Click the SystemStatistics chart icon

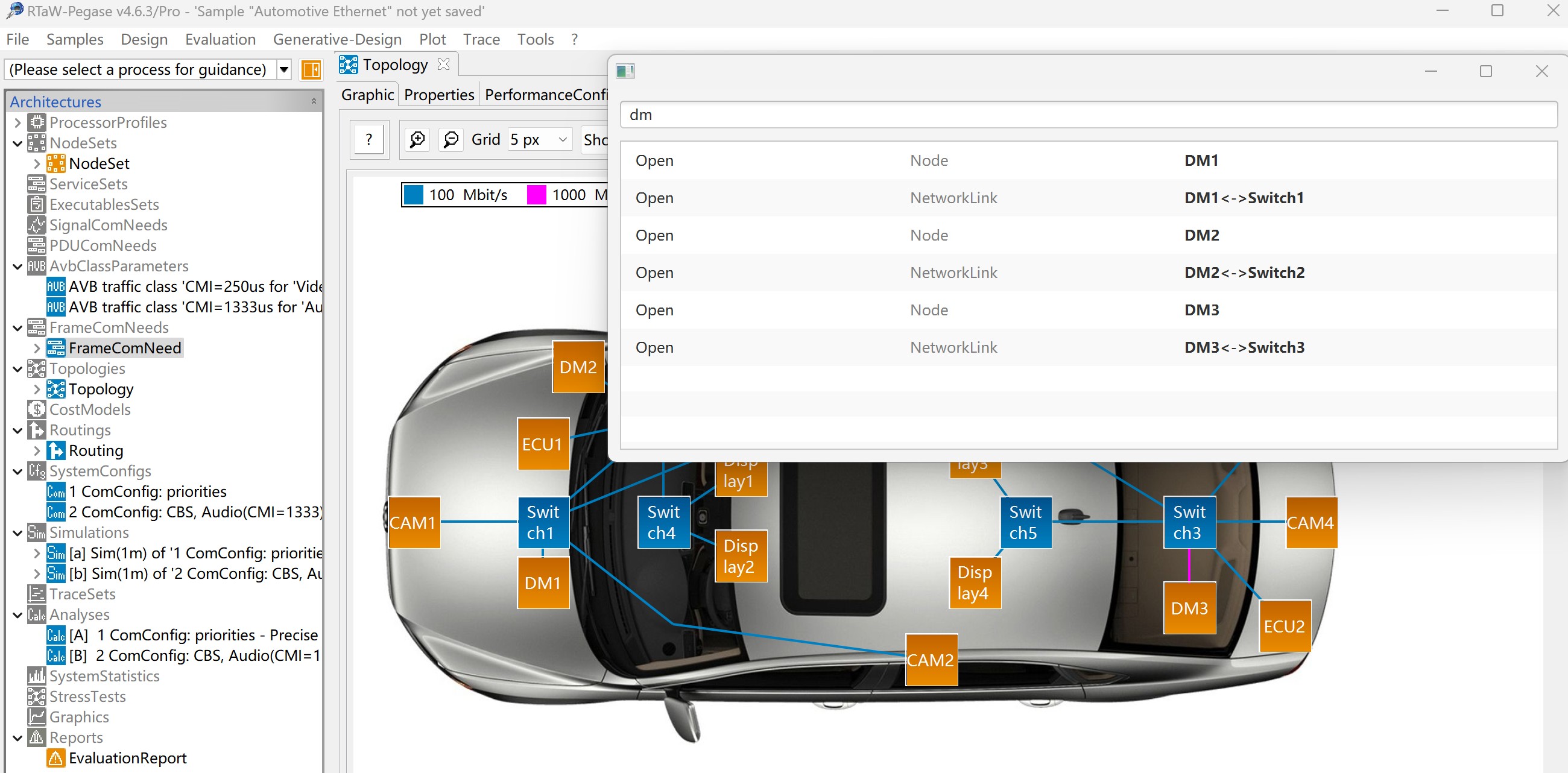coord(37,676)
